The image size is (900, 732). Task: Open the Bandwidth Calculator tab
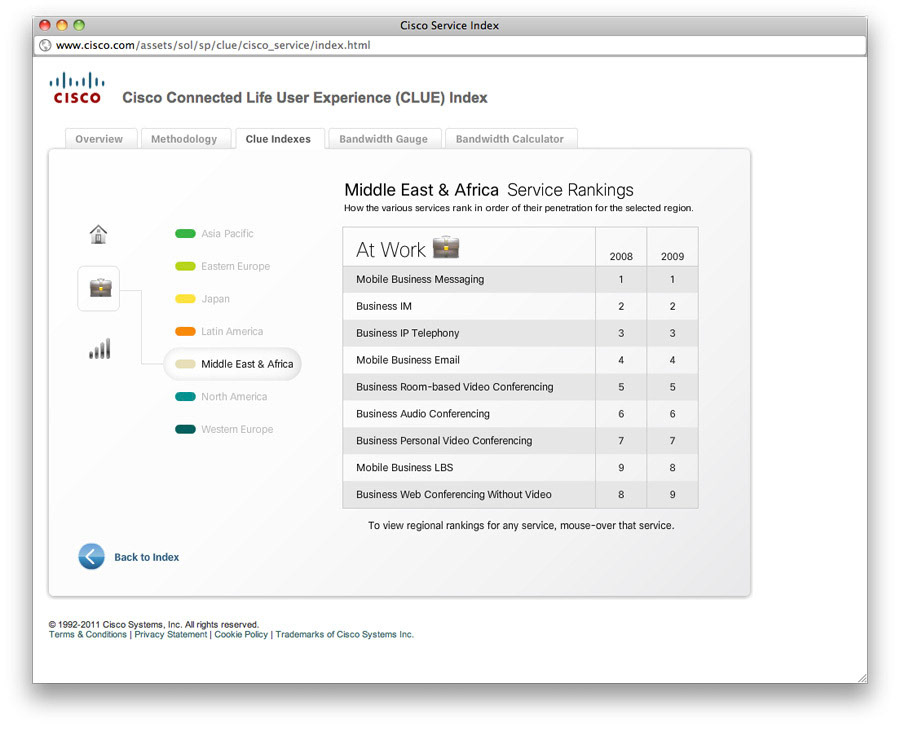click(510, 139)
